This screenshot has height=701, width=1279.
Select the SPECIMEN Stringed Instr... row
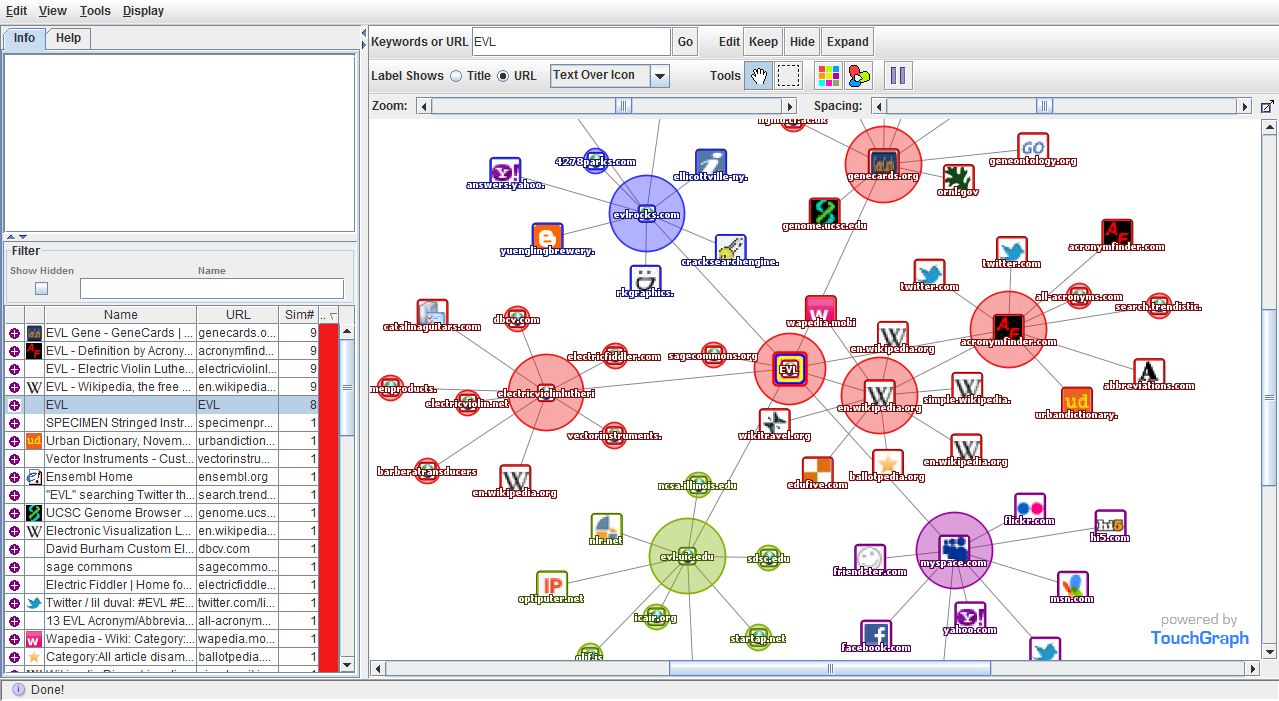click(162, 423)
